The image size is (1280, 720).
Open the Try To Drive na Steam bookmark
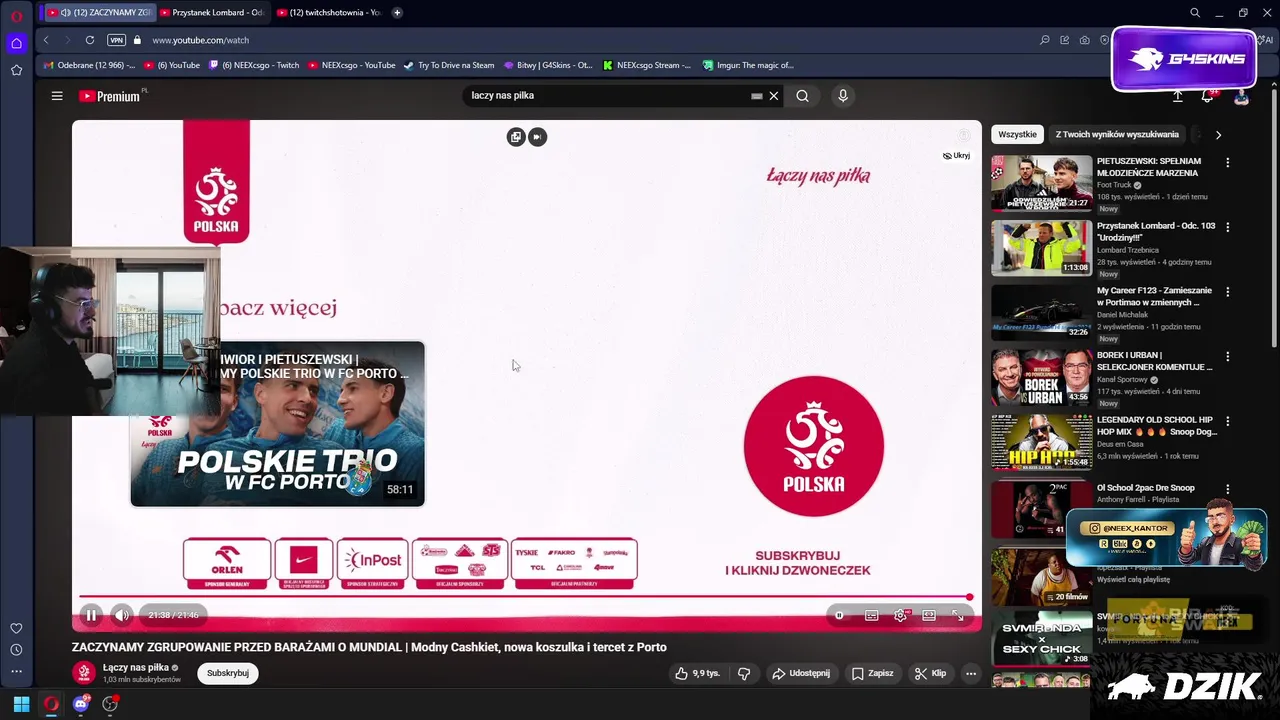449,65
